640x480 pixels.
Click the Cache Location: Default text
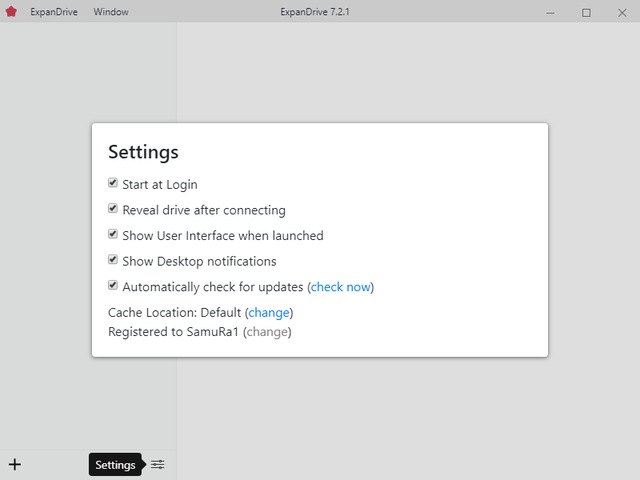point(175,313)
